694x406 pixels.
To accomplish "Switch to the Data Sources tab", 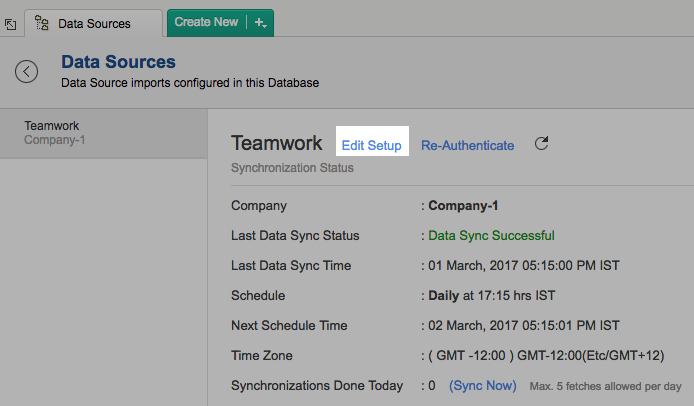I will tap(94, 23).
